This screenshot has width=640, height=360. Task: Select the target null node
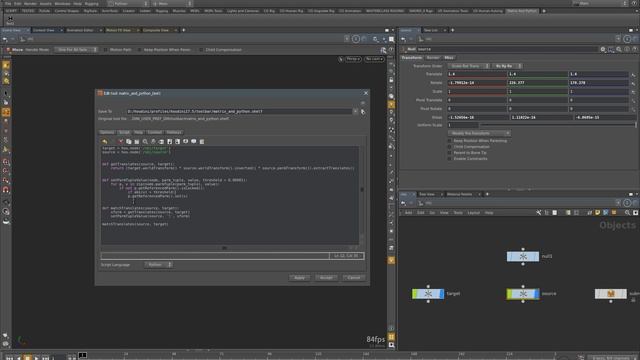coord(428,293)
